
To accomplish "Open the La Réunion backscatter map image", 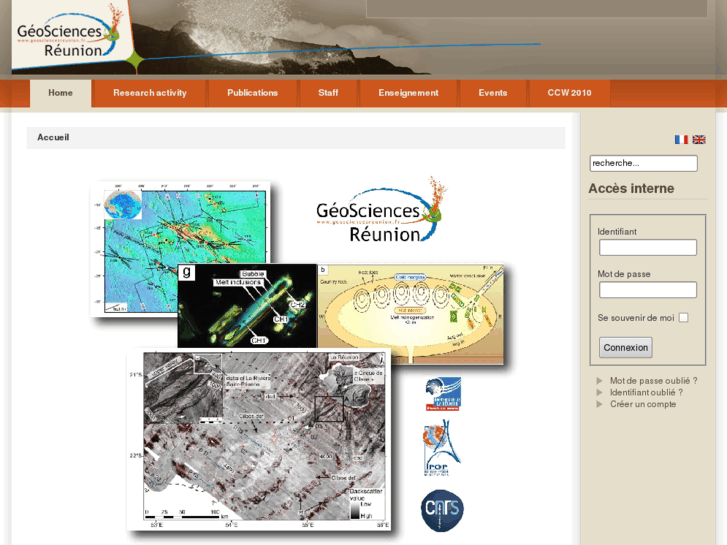I will (259, 440).
